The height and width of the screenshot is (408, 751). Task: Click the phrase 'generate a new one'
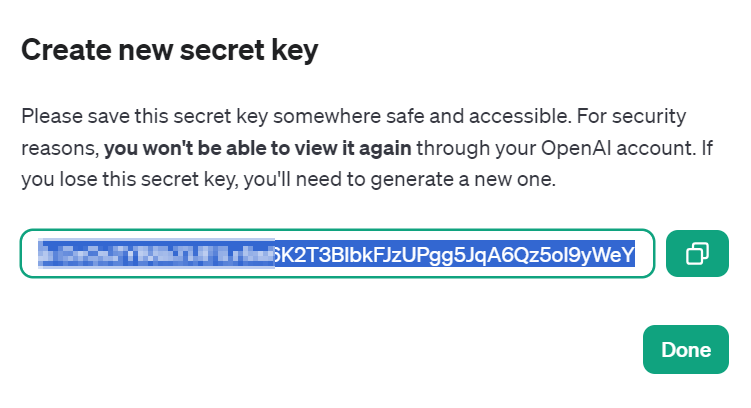click(463, 180)
